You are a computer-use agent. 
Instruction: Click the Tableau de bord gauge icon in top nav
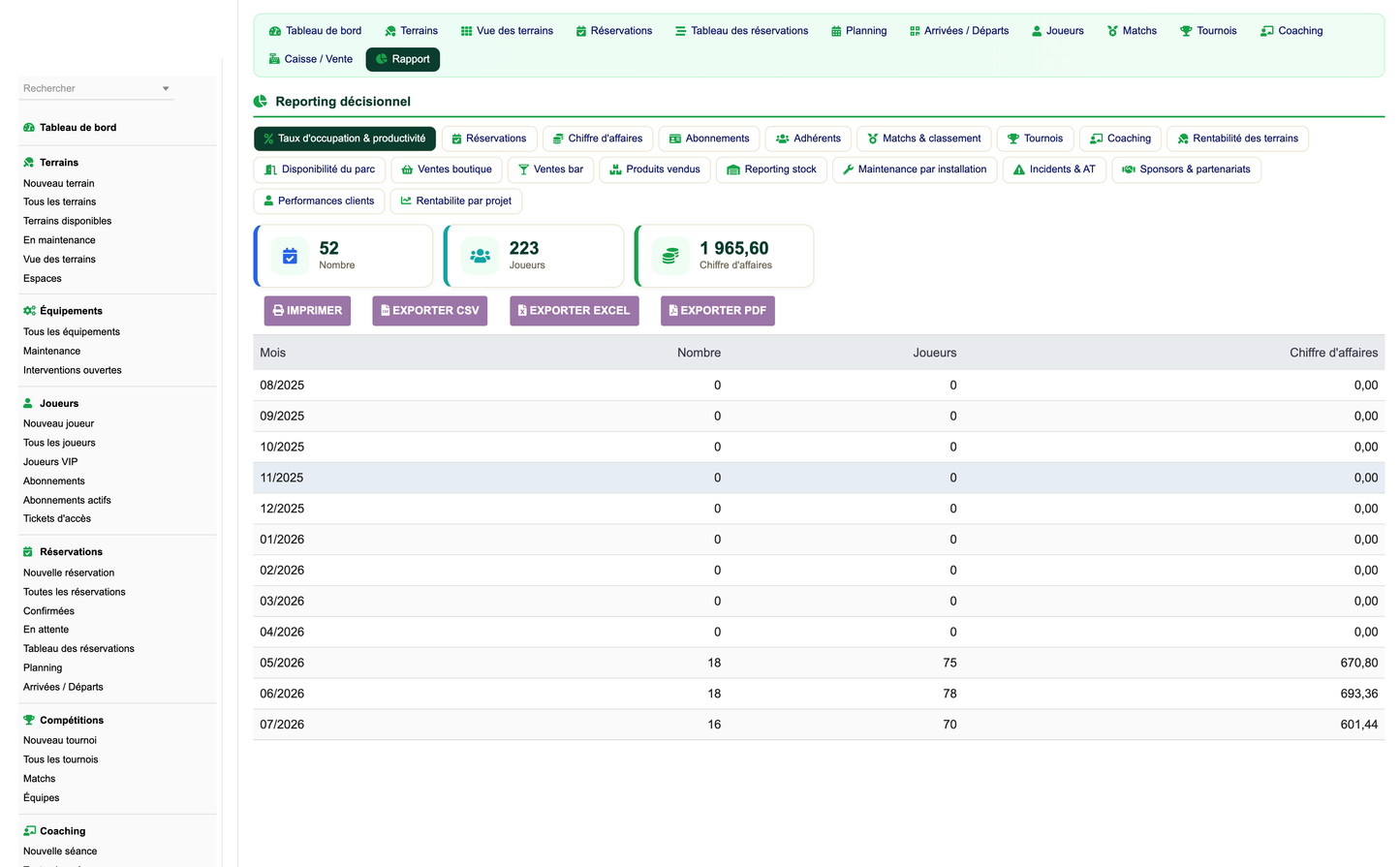[x=275, y=31]
